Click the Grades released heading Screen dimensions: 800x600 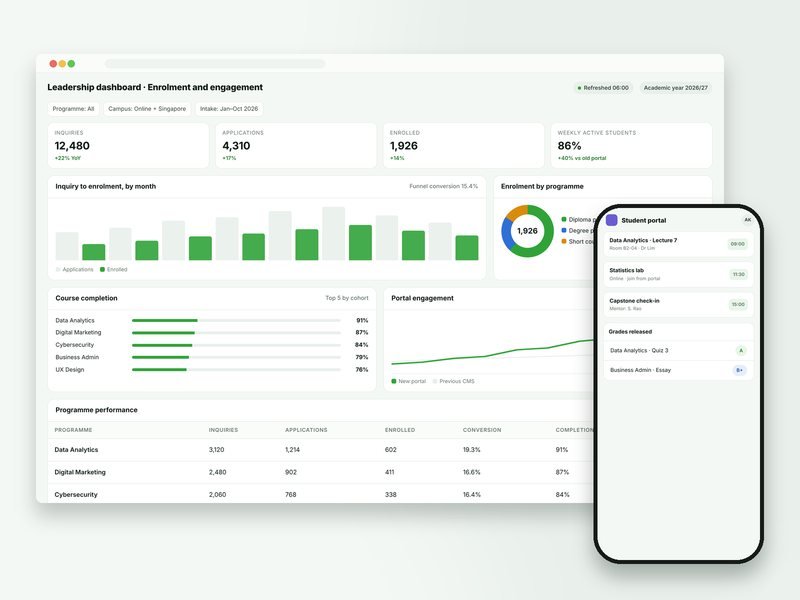pos(630,332)
